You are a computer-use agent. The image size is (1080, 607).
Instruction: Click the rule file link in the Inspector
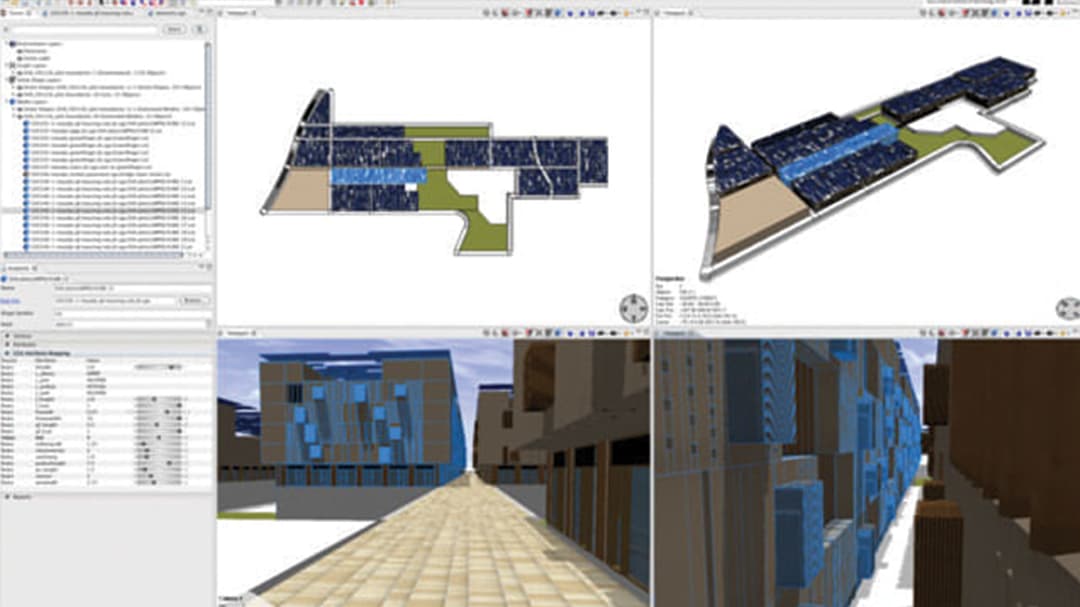(x=10, y=300)
